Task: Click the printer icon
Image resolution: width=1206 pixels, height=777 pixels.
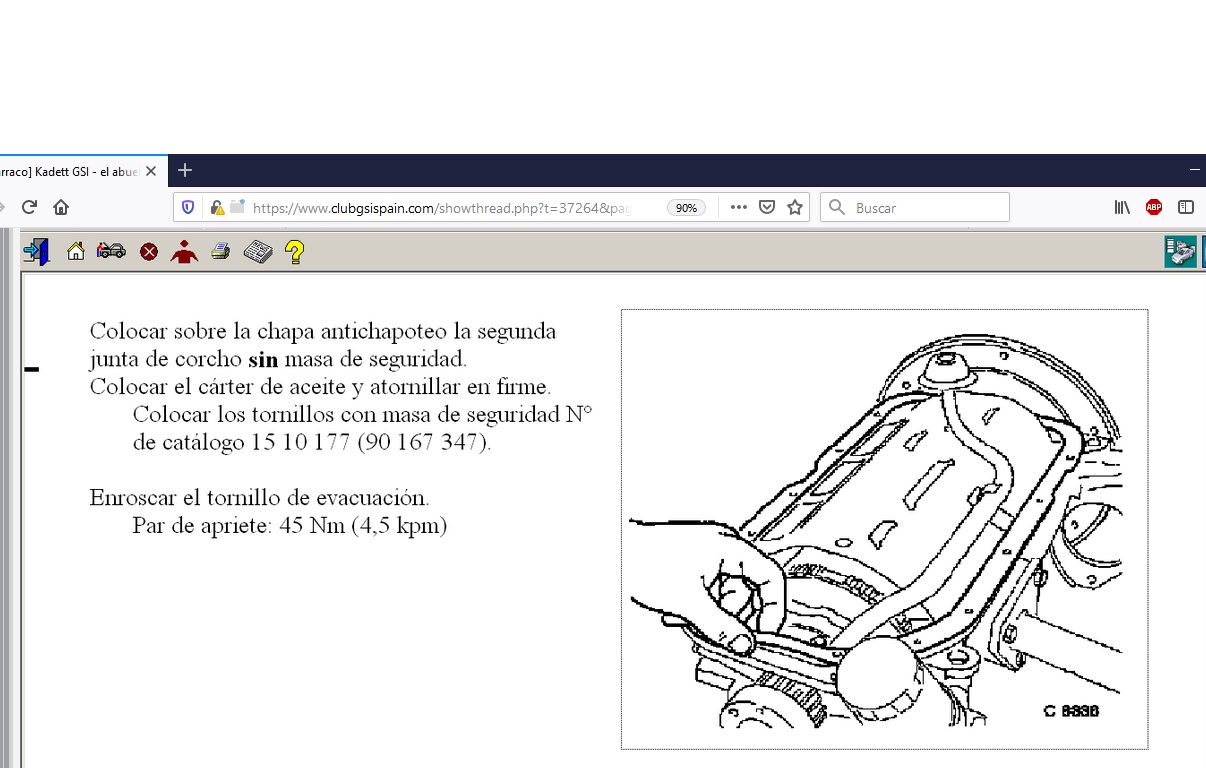Action: (221, 252)
